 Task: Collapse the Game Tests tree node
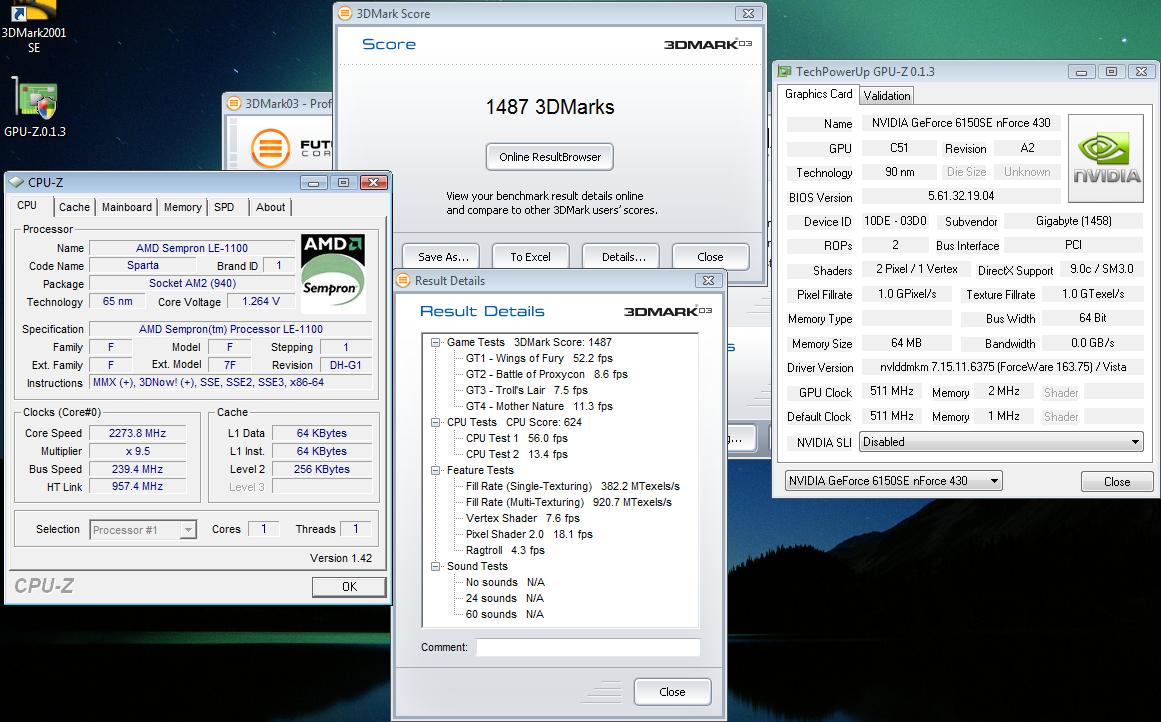435,342
